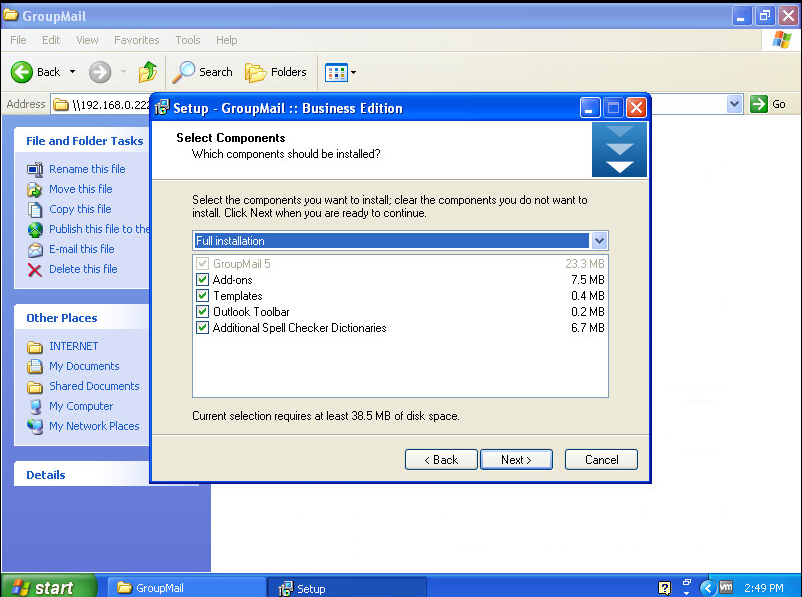Open the Favorites menu
802x597 pixels.
click(136, 40)
